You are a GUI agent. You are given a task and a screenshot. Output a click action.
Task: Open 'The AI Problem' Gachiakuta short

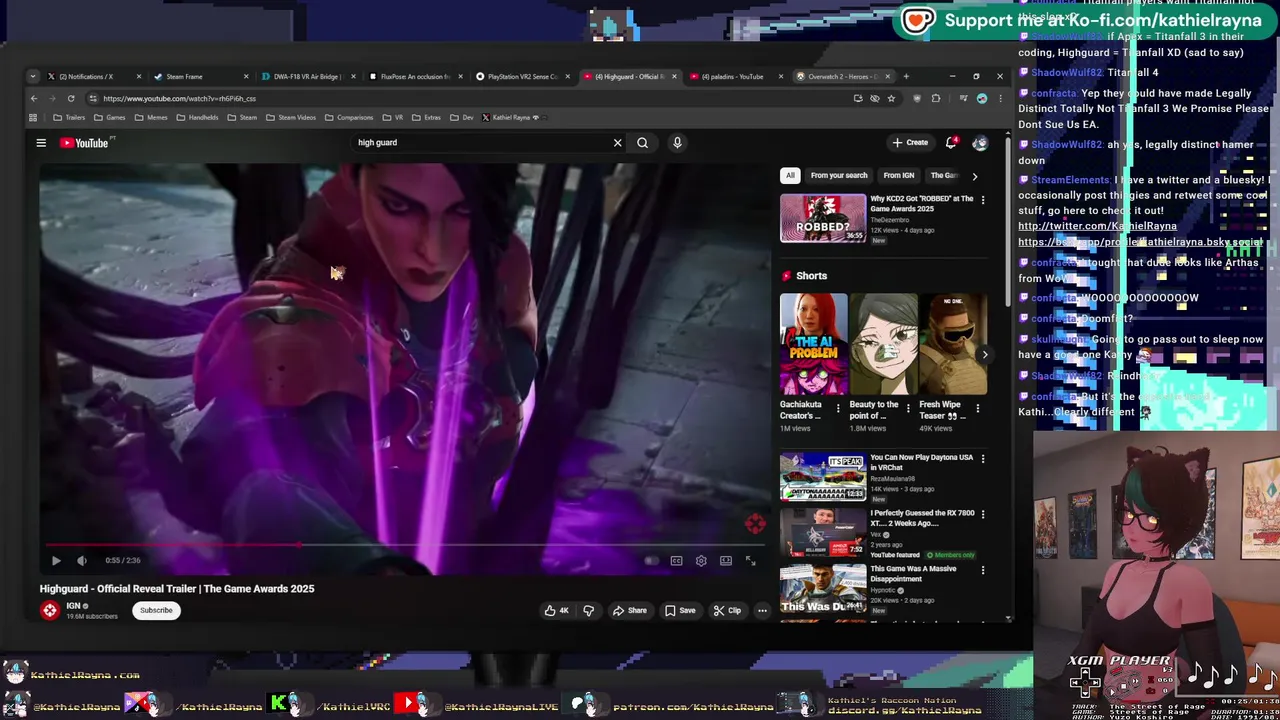813,345
